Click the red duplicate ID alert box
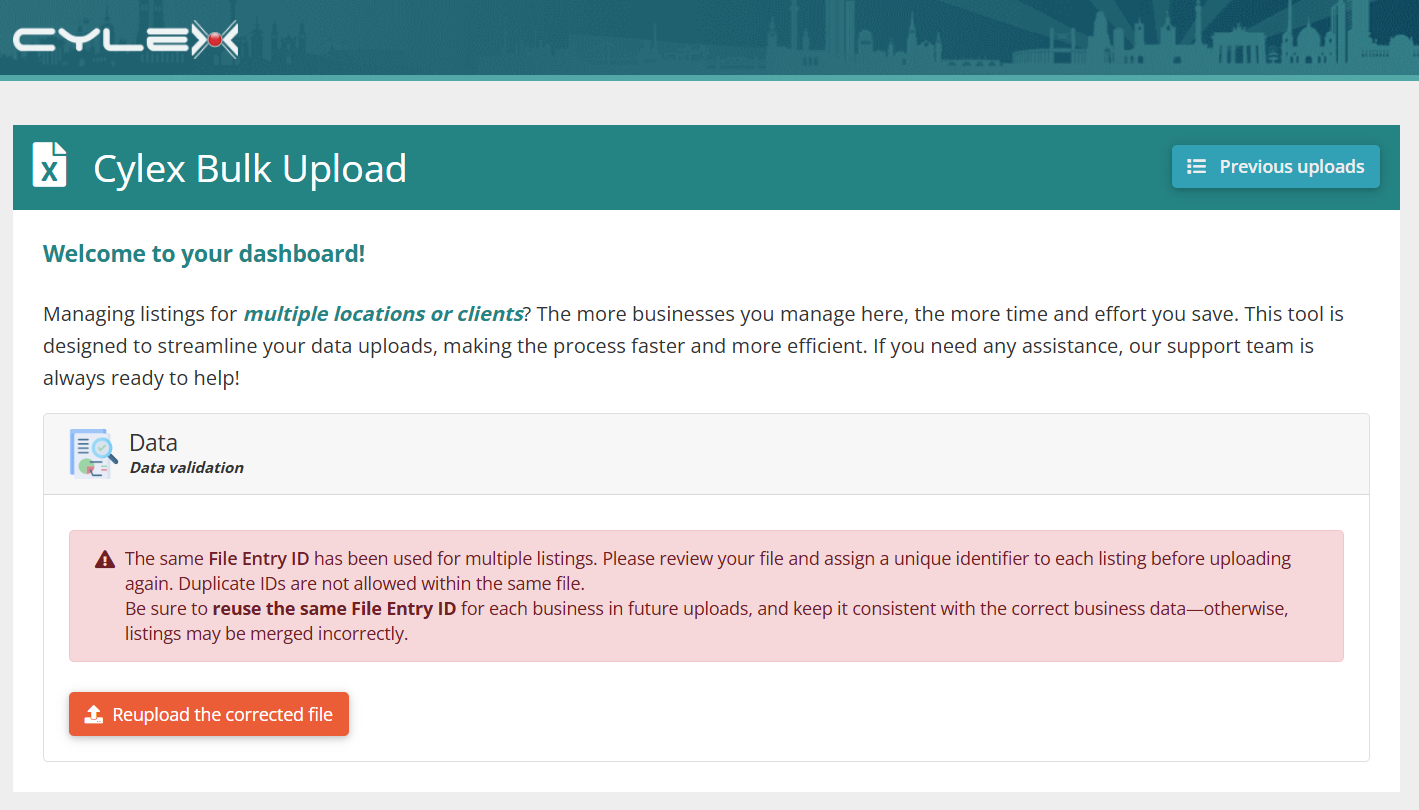Image resolution: width=1419 pixels, height=810 pixels. point(706,596)
